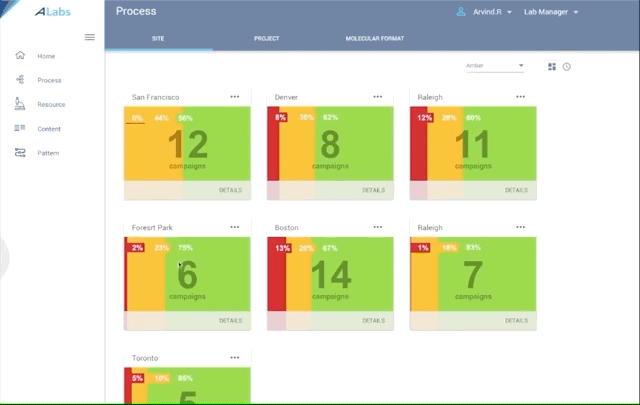
Task: Click the 8 campaigns count on Denver
Action: point(330,144)
